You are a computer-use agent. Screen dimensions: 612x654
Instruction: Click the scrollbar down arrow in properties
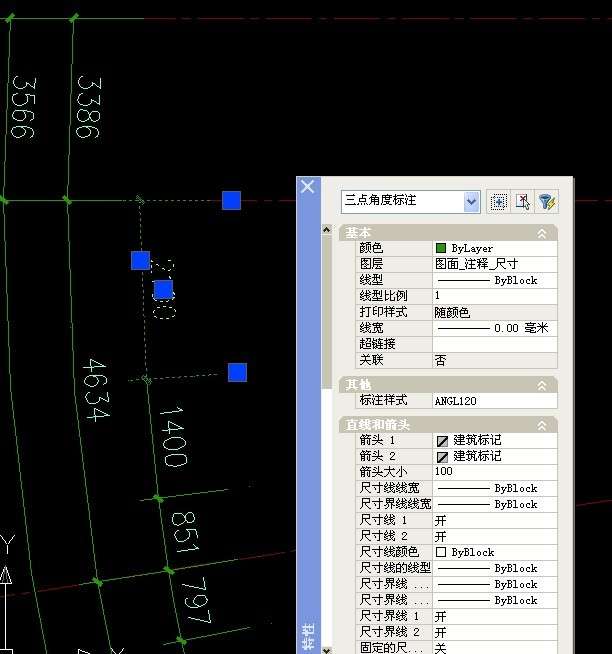point(327,650)
